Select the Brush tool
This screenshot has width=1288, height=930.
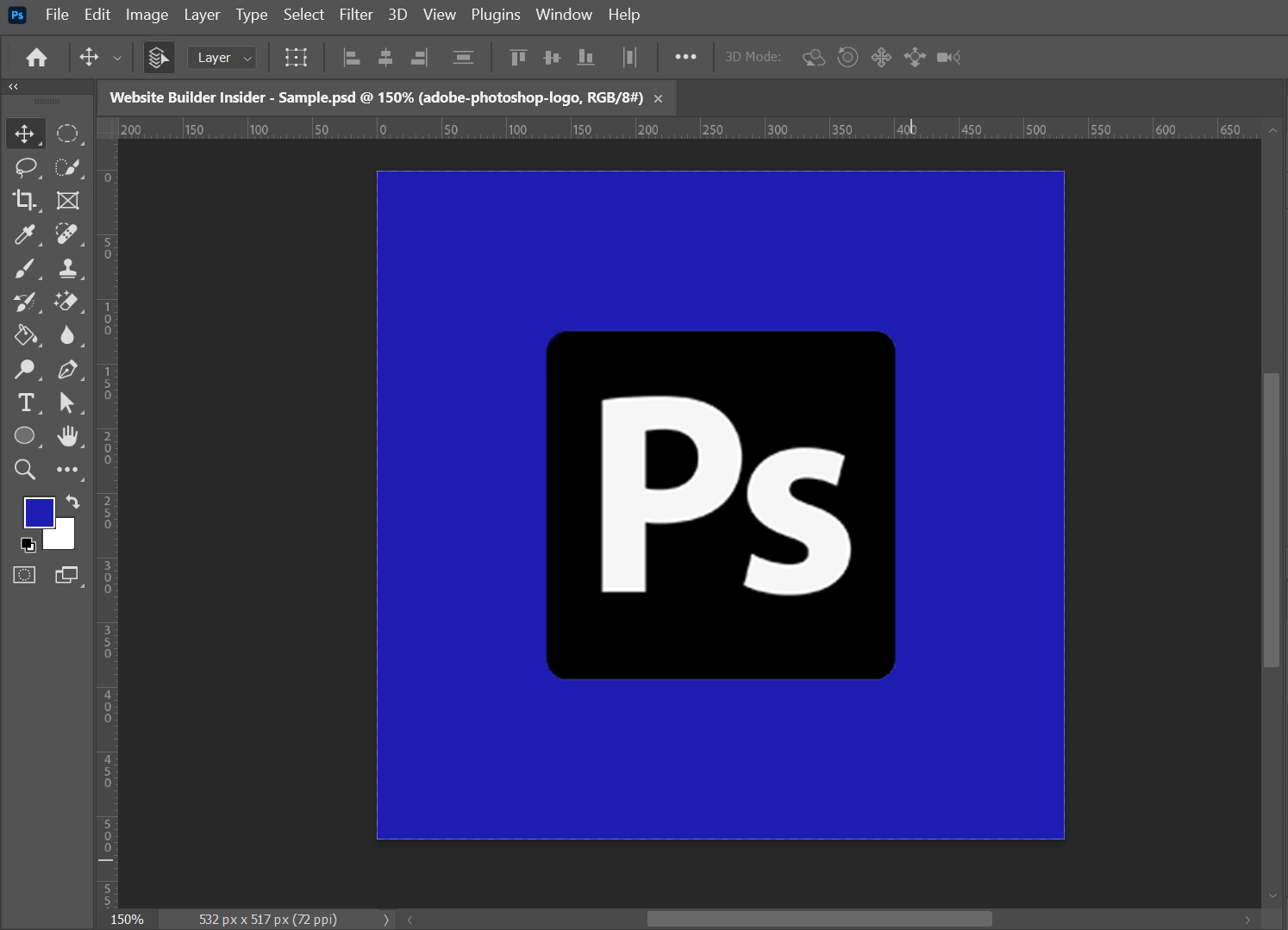(x=25, y=269)
